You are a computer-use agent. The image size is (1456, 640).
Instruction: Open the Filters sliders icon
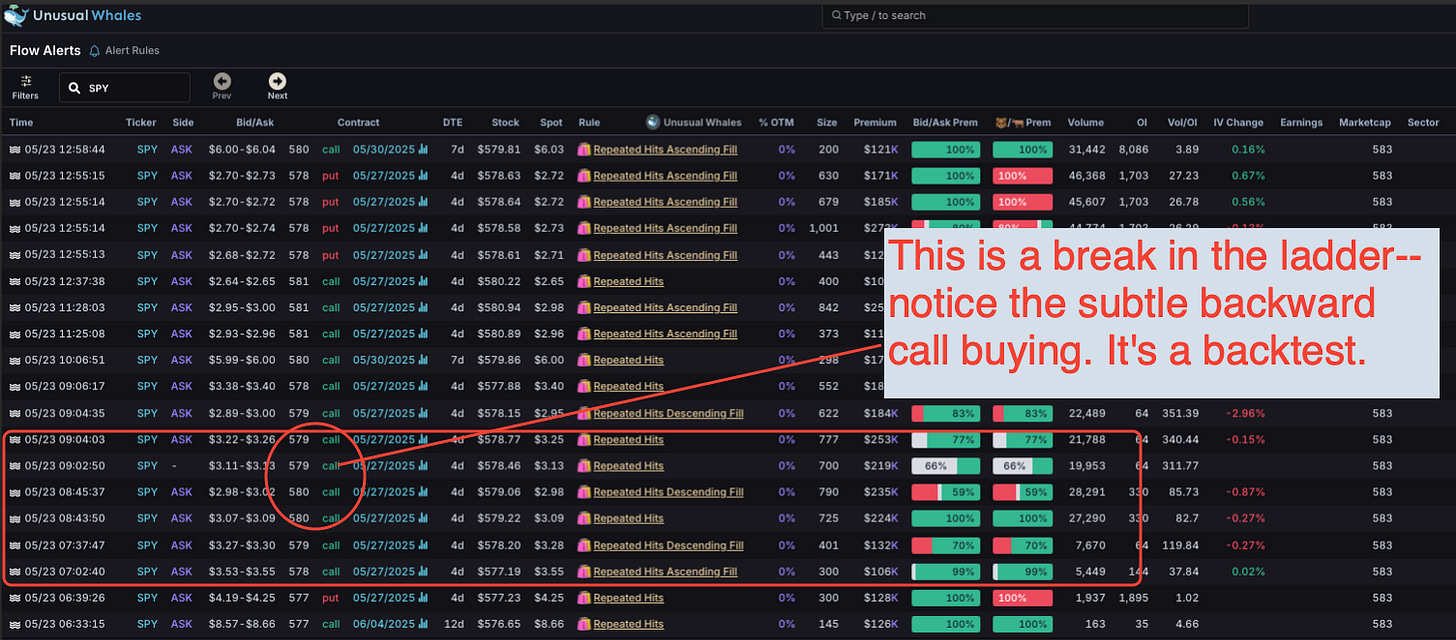(25, 81)
